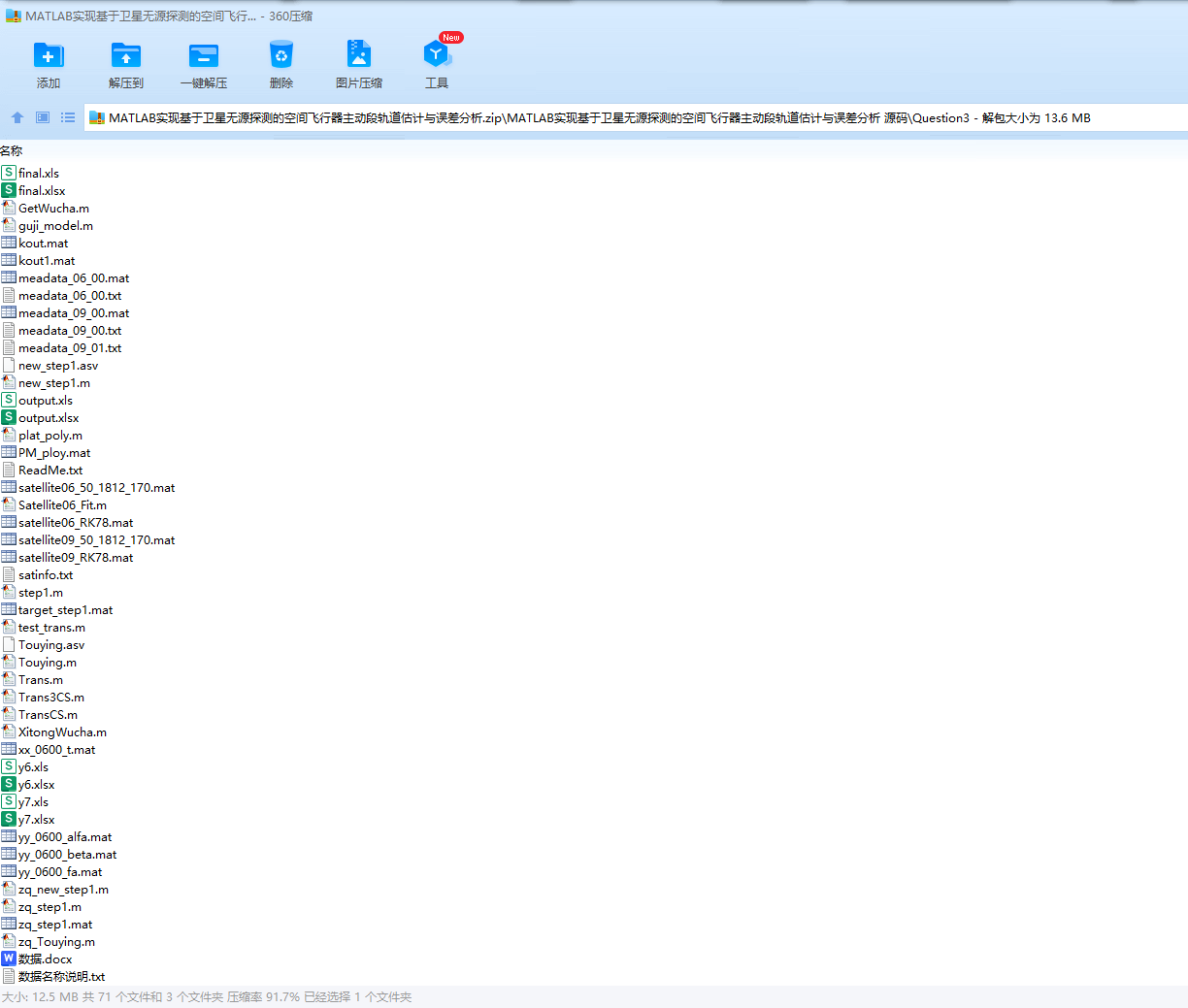
Task: Select file target_step1.mat
Action: click(x=65, y=610)
